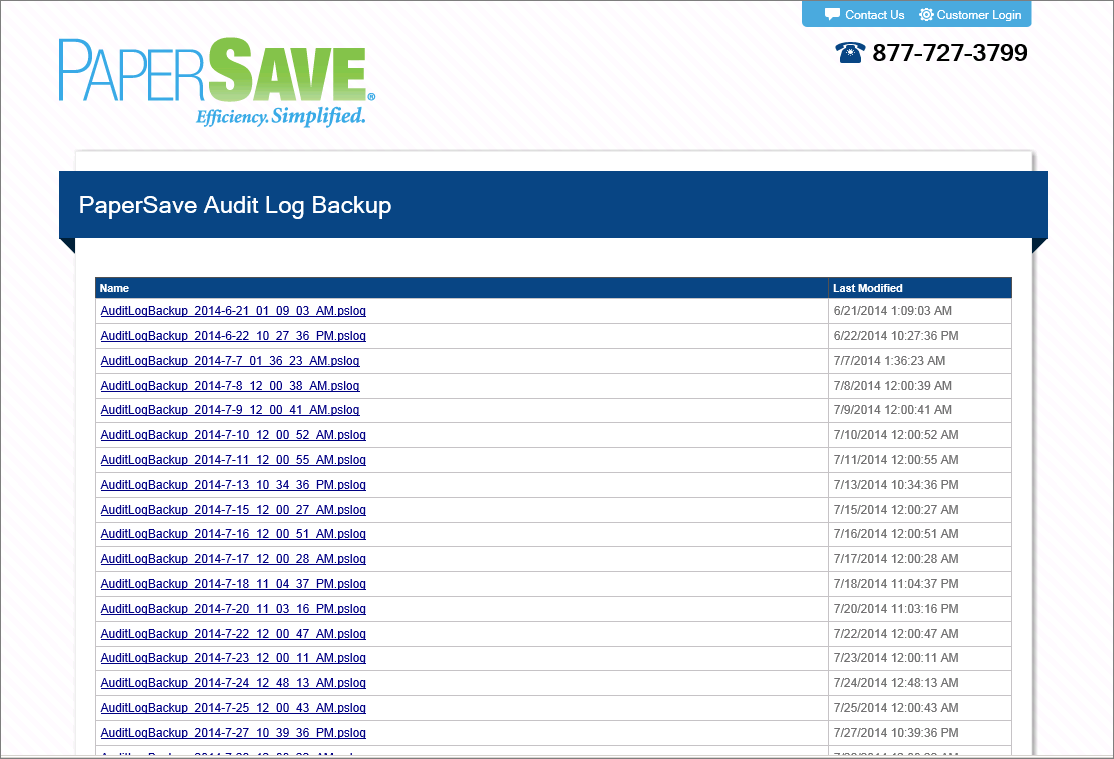Click the date 7/16/2014 12:00:51 AM
Viewport: 1114px width, 759px height.
896,533
